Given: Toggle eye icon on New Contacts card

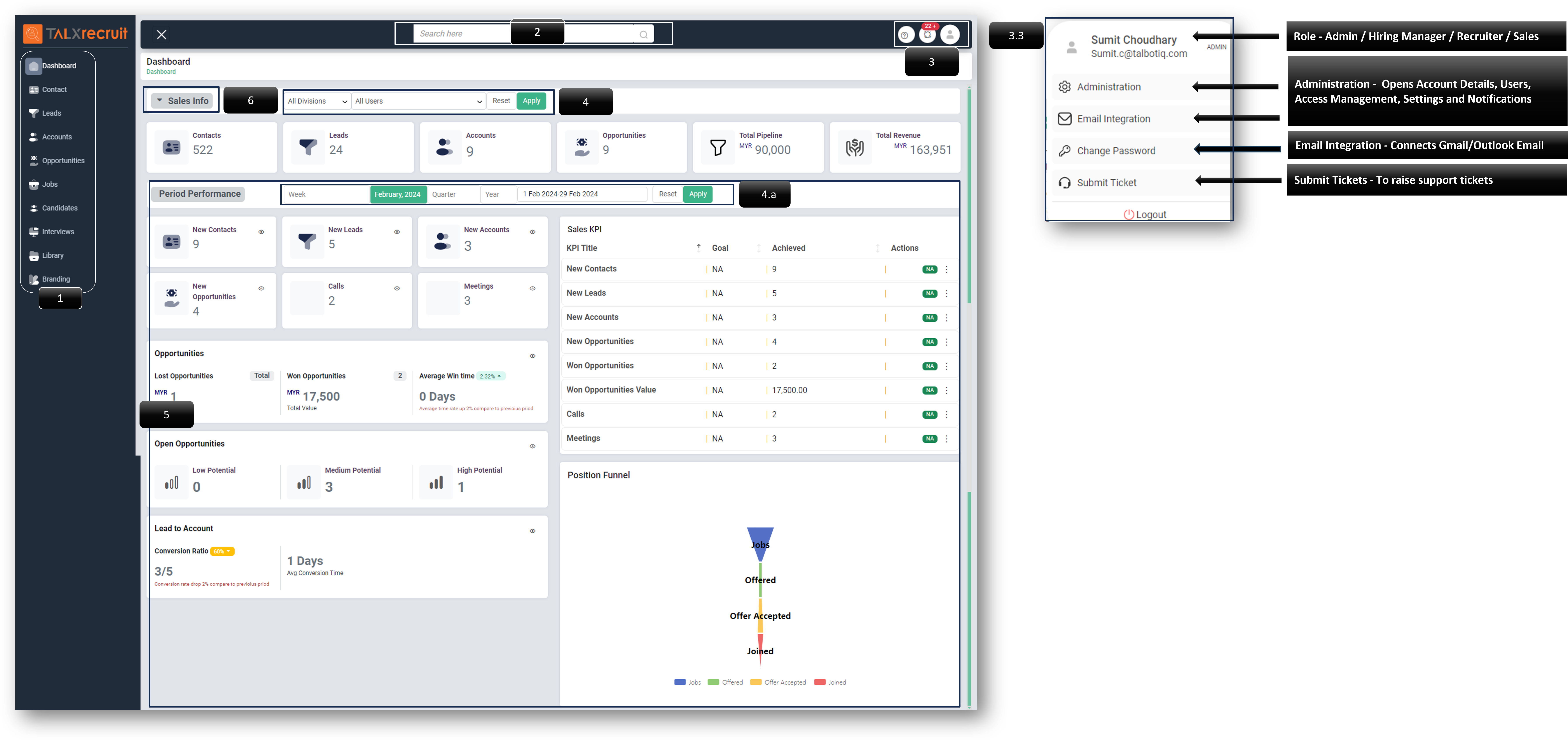Looking at the screenshot, I should click(261, 232).
